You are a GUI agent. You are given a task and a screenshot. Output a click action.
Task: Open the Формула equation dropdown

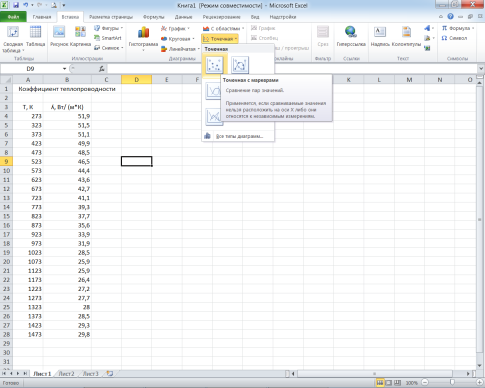click(x=458, y=28)
